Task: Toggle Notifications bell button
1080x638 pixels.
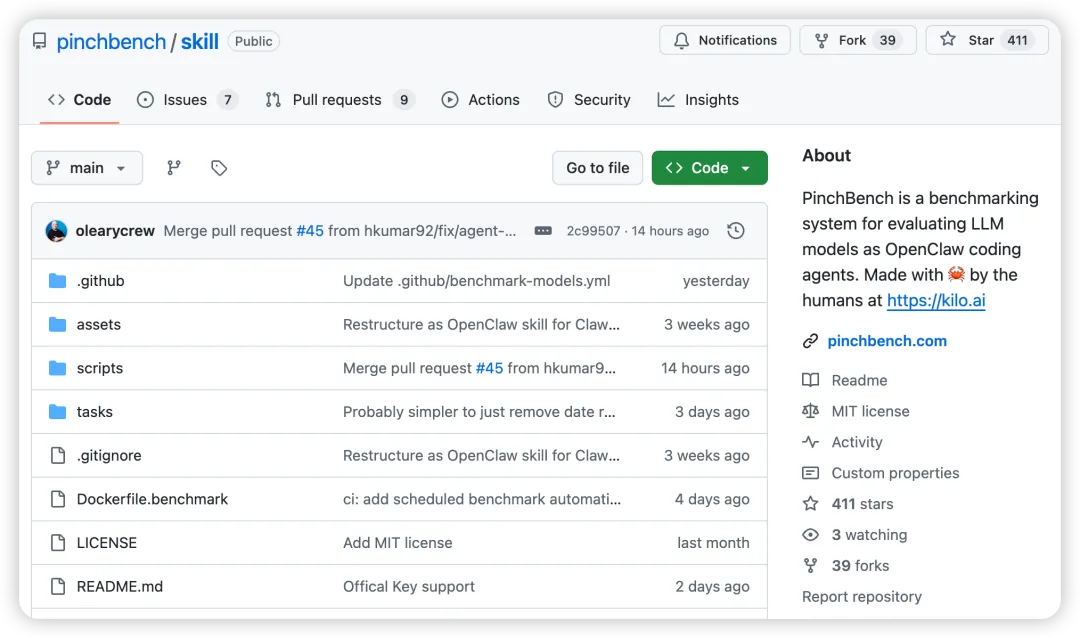Action: pos(725,40)
